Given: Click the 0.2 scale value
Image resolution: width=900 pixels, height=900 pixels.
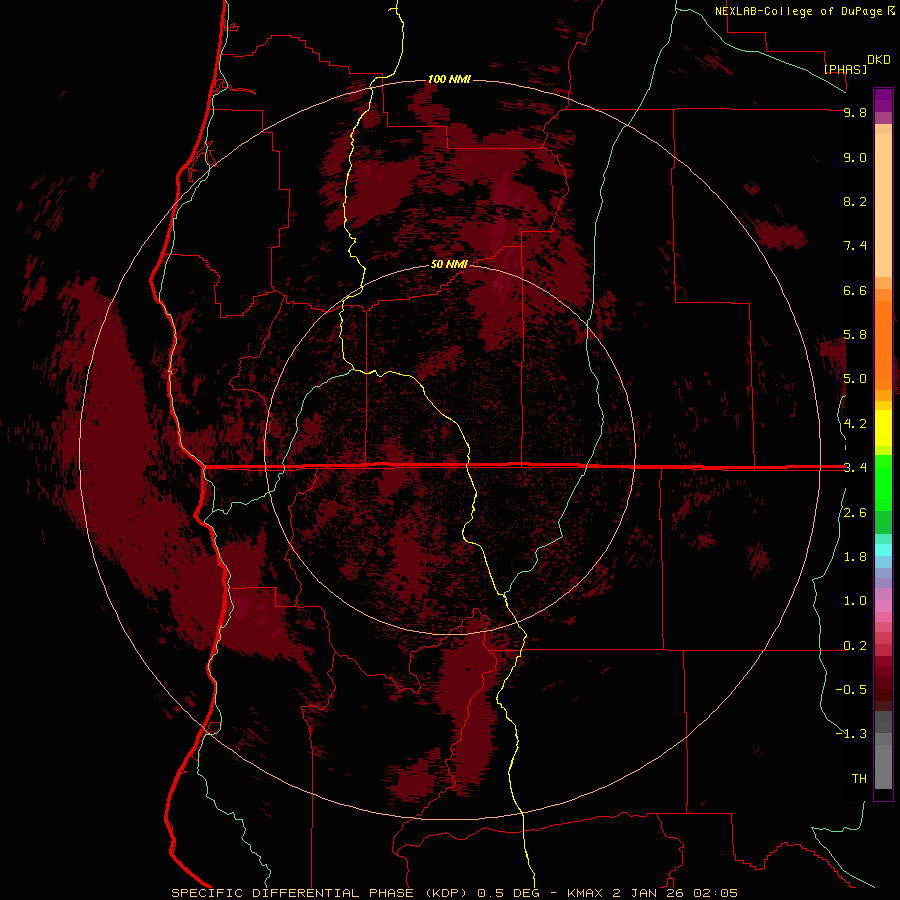Looking at the screenshot, I should (x=855, y=646).
